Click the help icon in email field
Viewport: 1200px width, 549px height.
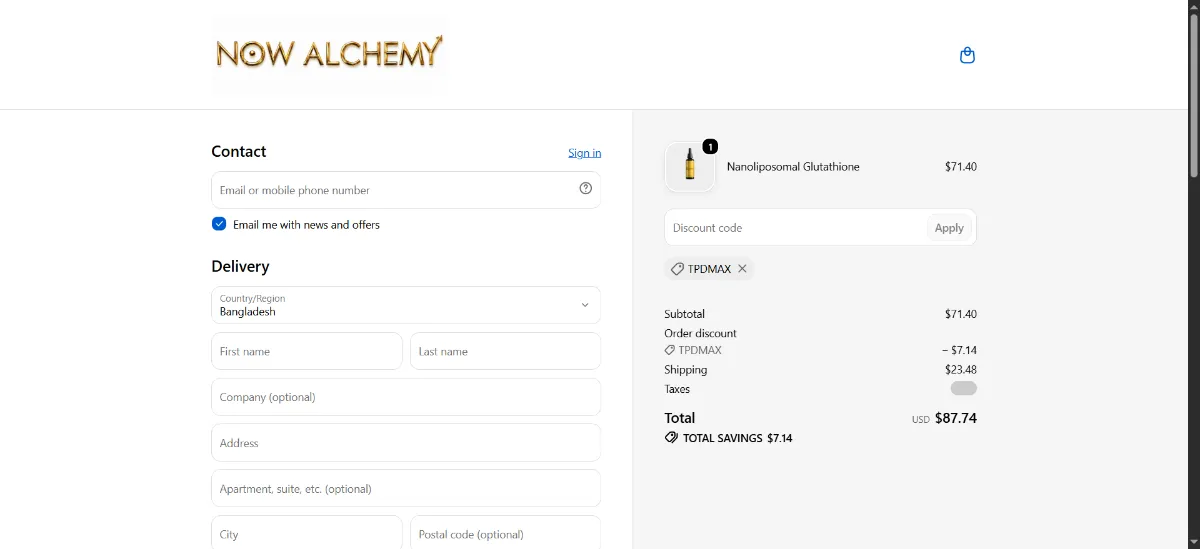tap(586, 188)
